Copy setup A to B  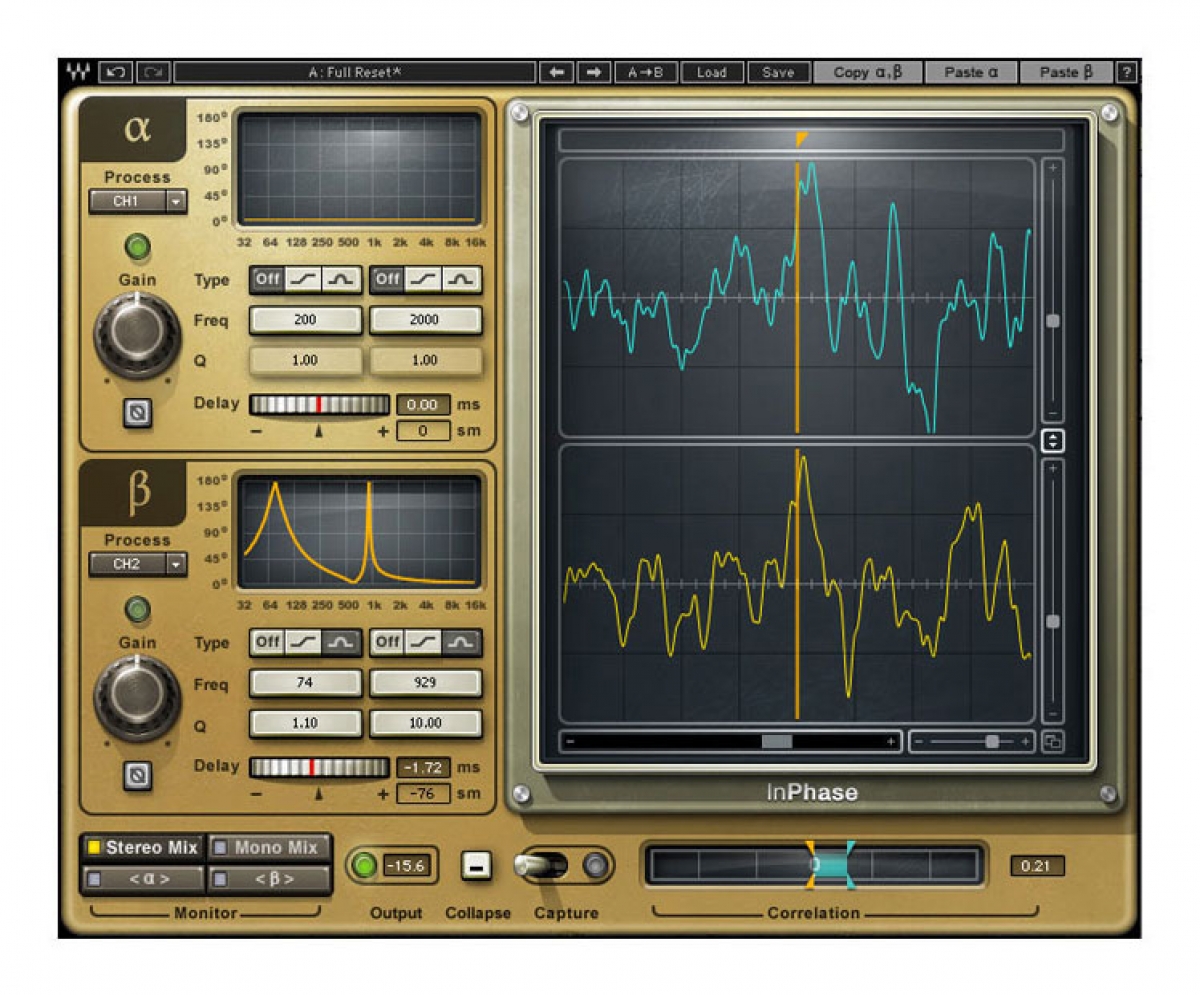click(645, 72)
